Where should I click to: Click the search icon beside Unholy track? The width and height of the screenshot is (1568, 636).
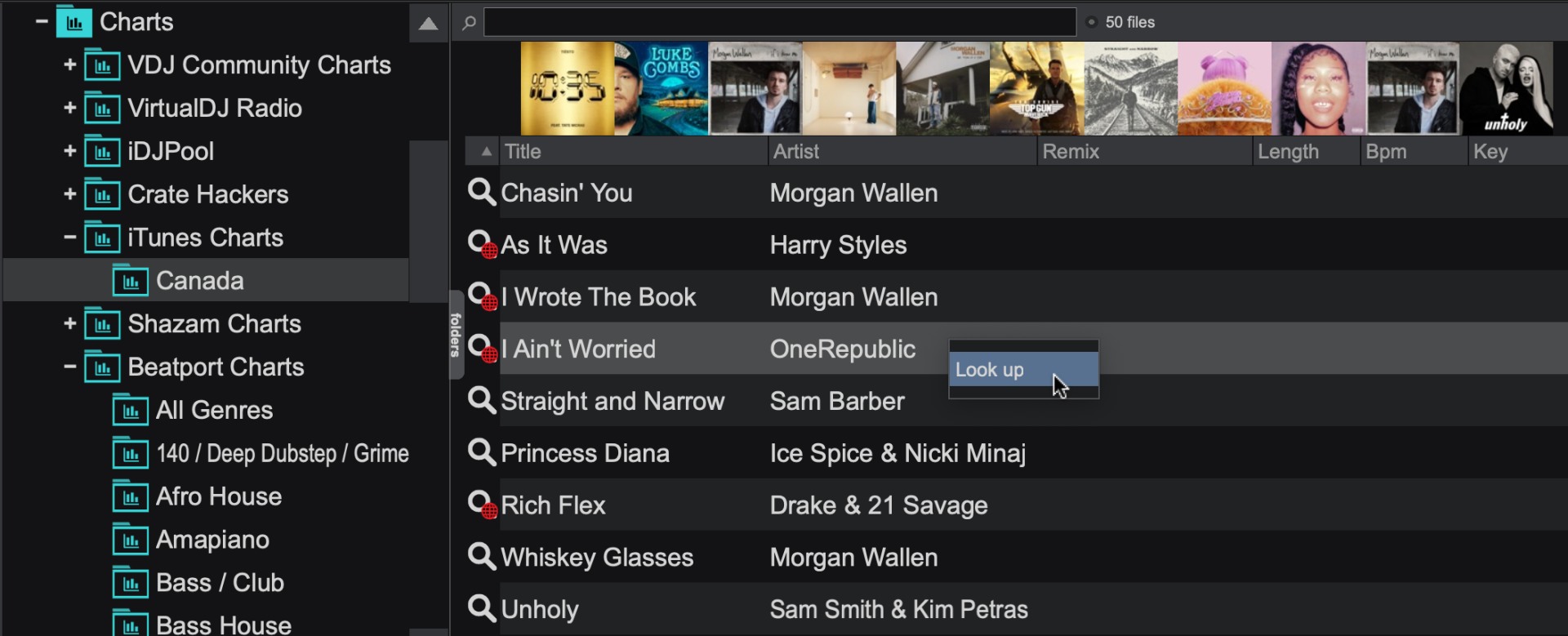tap(481, 609)
